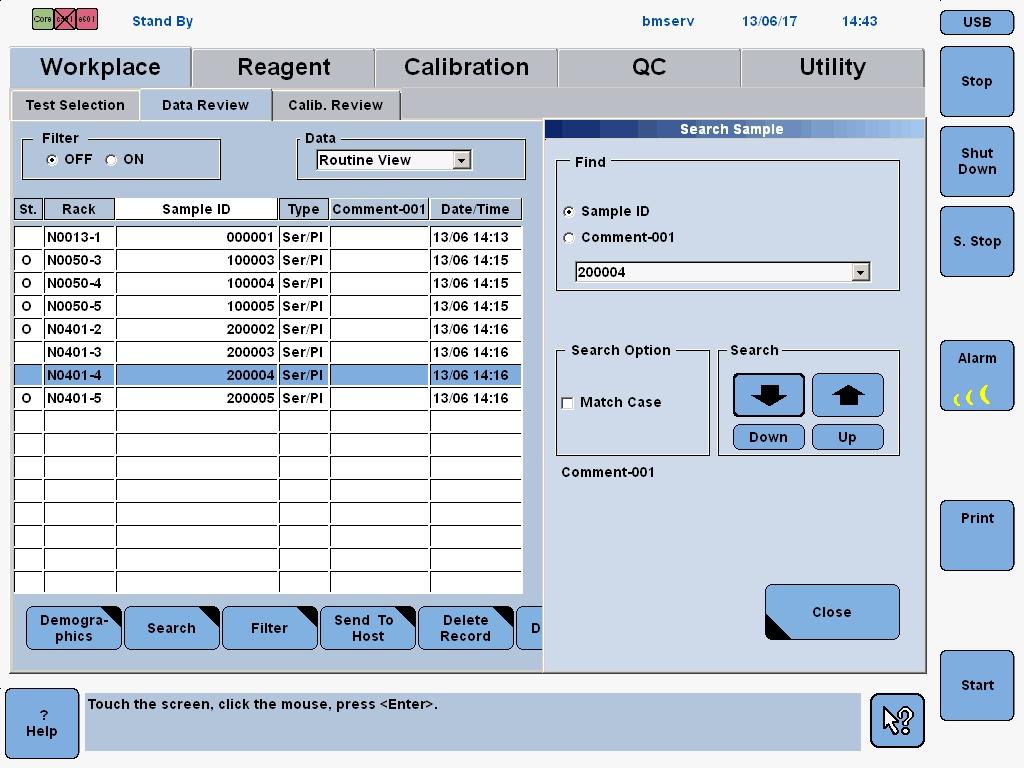Screen dimensions: 1024x768
Task: Expand the 200004 search value dropdown
Action: 861,272
